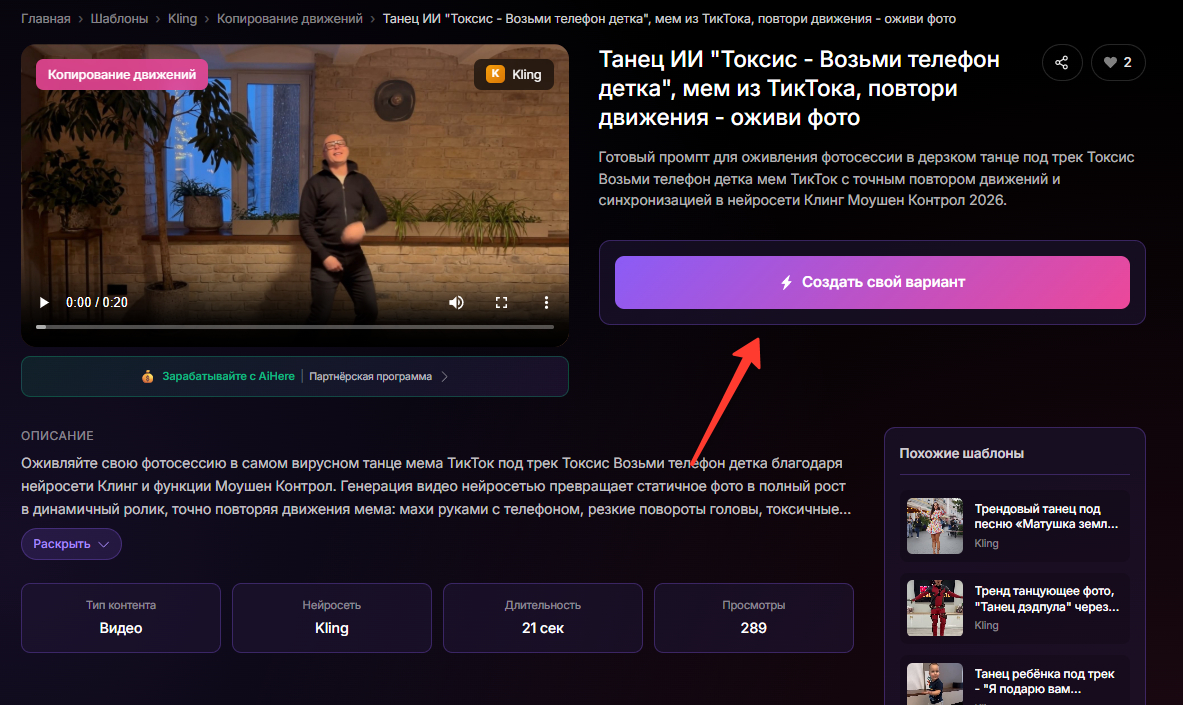Image resolution: width=1183 pixels, height=705 pixels.
Task: Go to Шаблоны in the breadcrumb
Action: (118, 18)
